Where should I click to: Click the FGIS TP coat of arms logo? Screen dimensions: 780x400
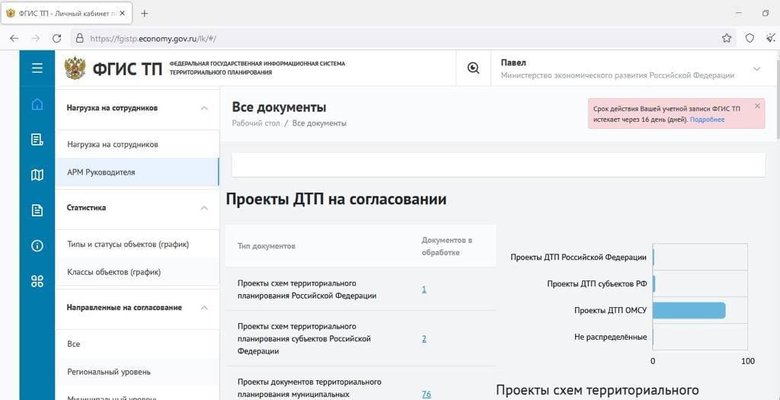[75, 68]
